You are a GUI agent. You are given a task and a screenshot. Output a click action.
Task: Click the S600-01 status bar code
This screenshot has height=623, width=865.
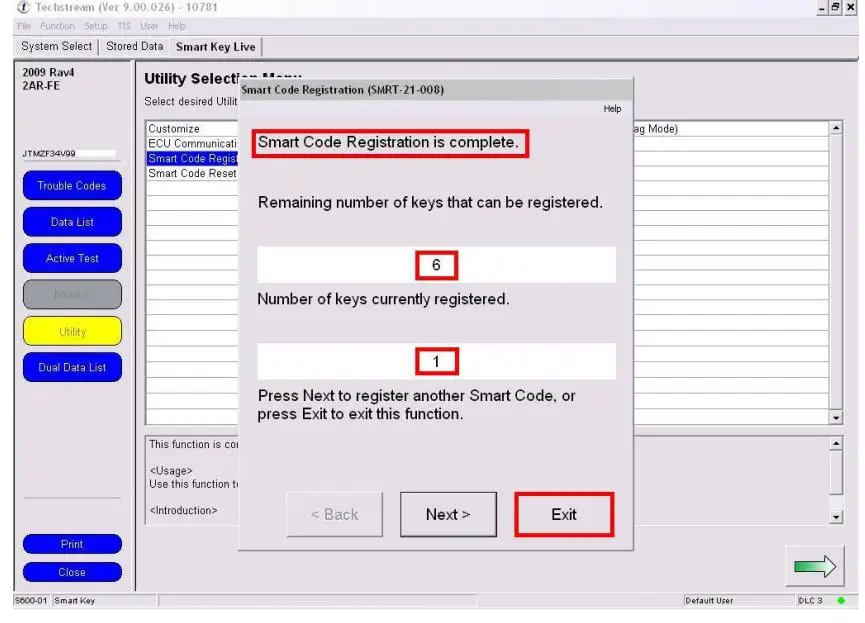31,600
